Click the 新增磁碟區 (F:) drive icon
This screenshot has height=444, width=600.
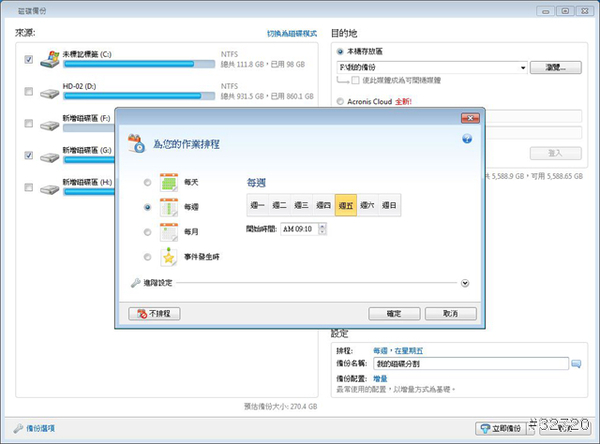[50, 125]
